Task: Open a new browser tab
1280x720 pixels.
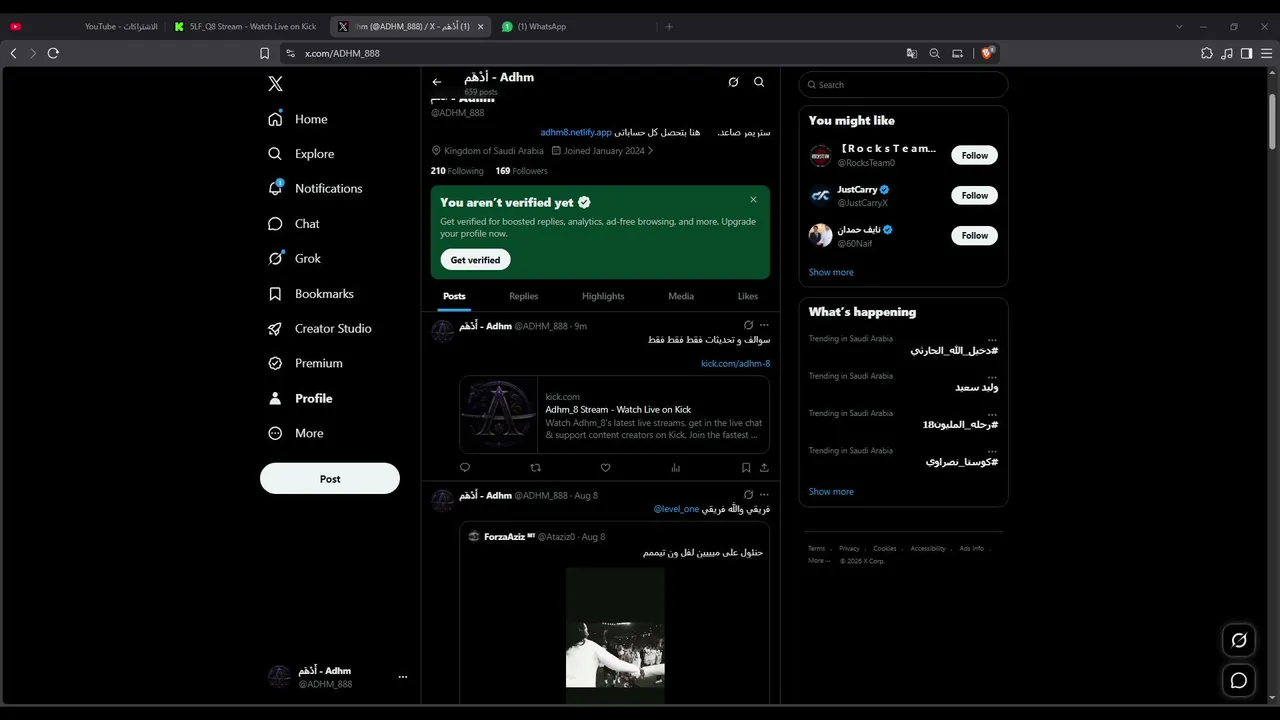Action: point(669,27)
